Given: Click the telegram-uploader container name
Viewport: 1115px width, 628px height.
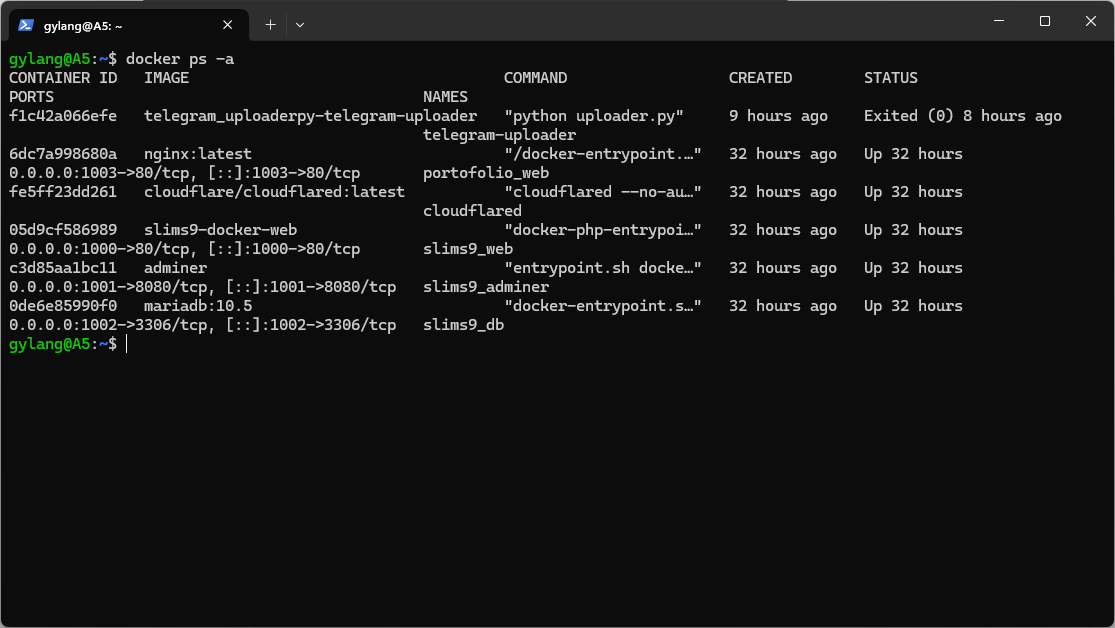Looking at the screenshot, I should click(x=499, y=135).
